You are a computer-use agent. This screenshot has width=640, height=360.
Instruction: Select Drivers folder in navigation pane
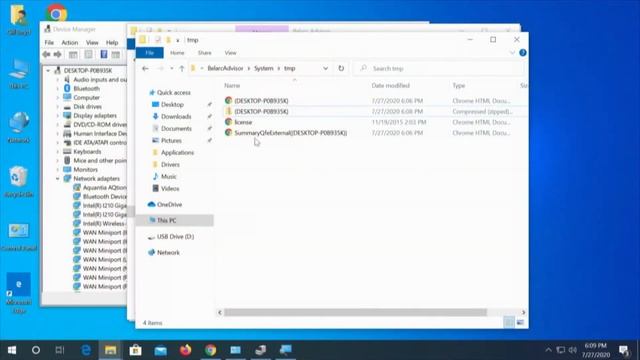click(x=170, y=164)
